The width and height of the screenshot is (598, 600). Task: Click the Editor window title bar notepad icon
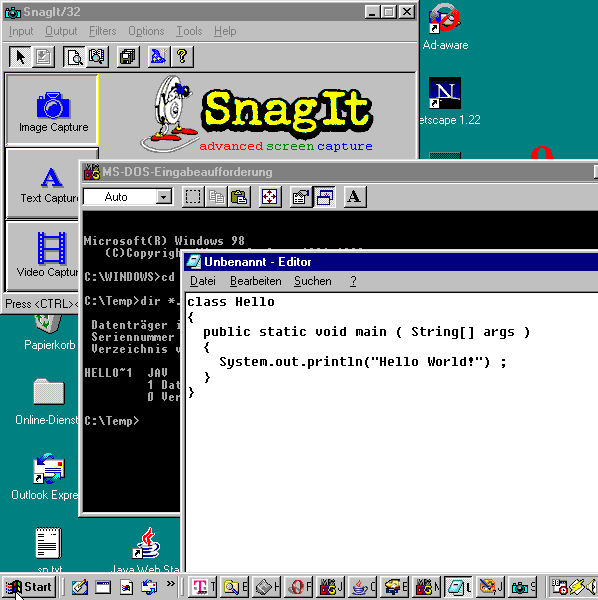[194, 262]
